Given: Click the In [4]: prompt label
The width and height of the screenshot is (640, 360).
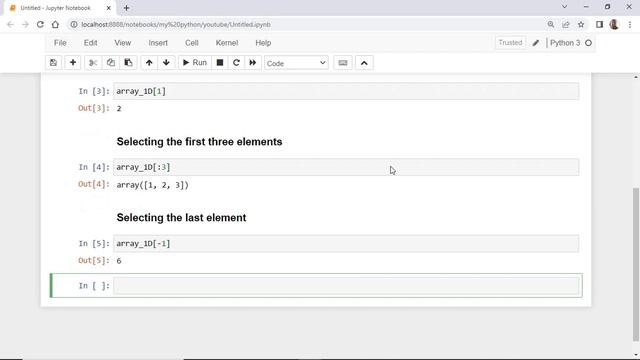Looking at the screenshot, I should click(x=94, y=167).
